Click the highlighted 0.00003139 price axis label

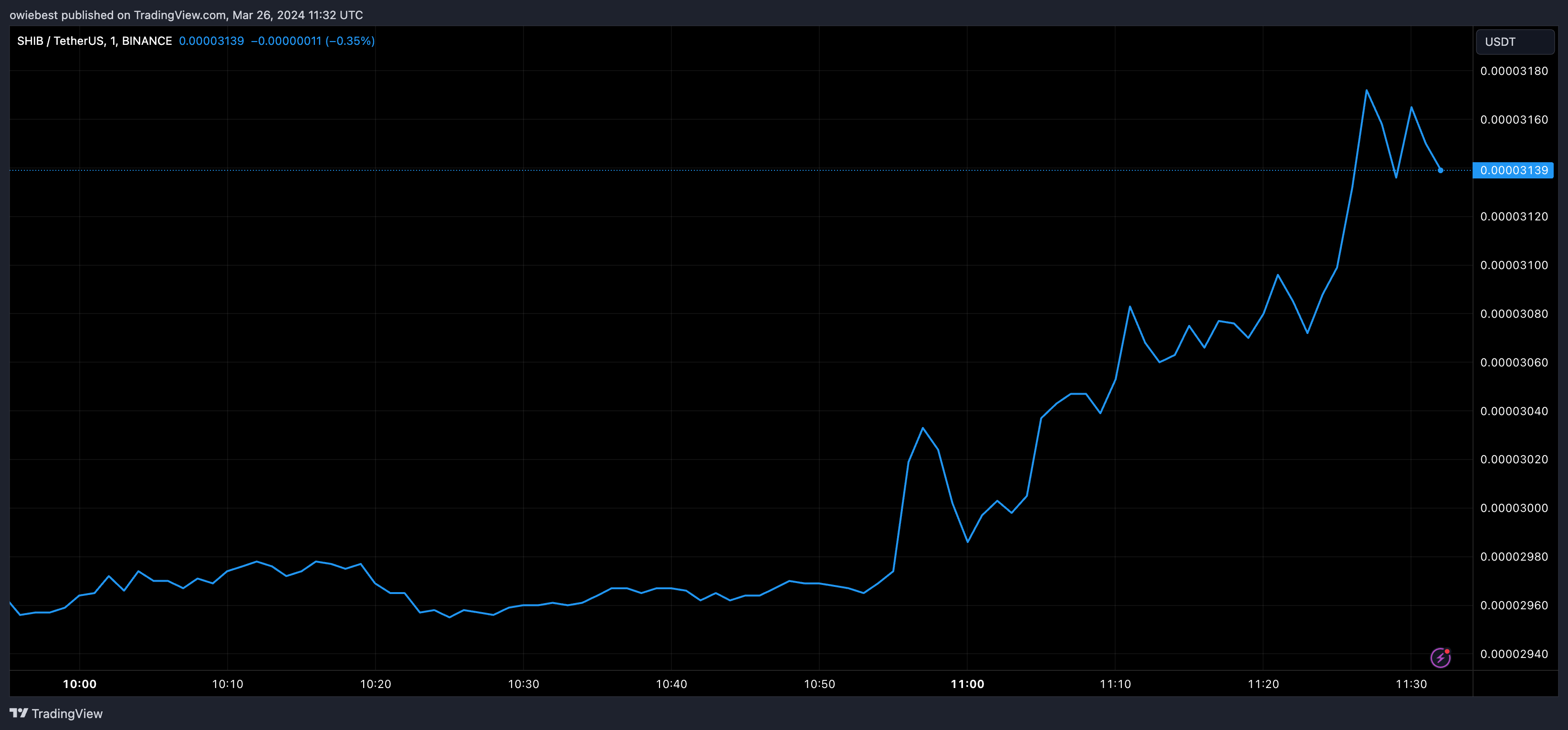[1513, 170]
